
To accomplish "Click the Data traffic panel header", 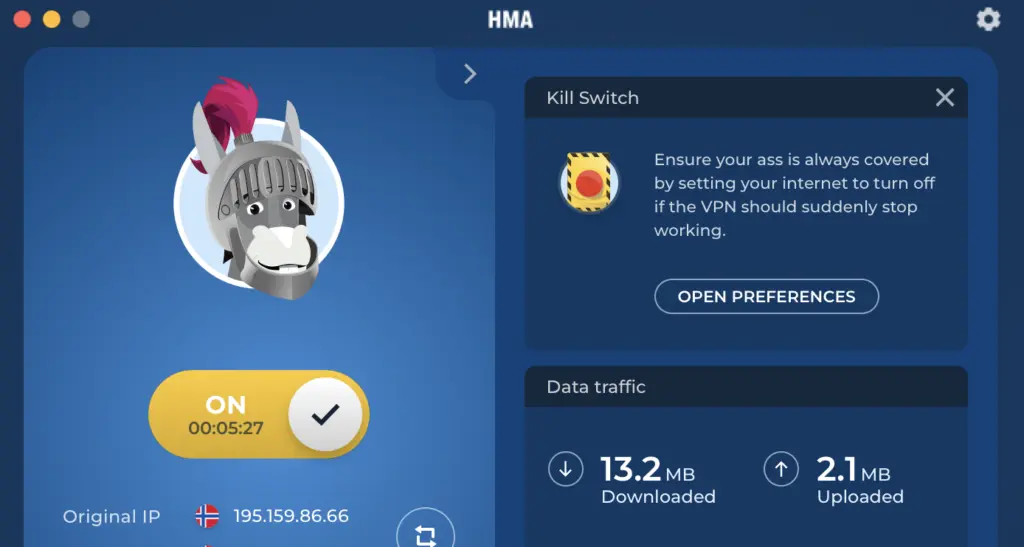I will (x=746, y=386).
